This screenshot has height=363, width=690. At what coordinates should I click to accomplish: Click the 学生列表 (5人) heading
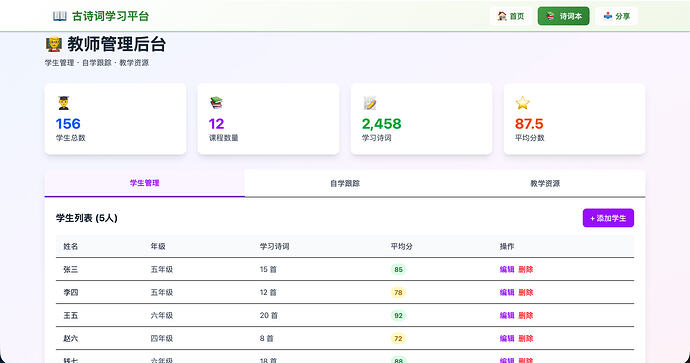click(87, 218)
